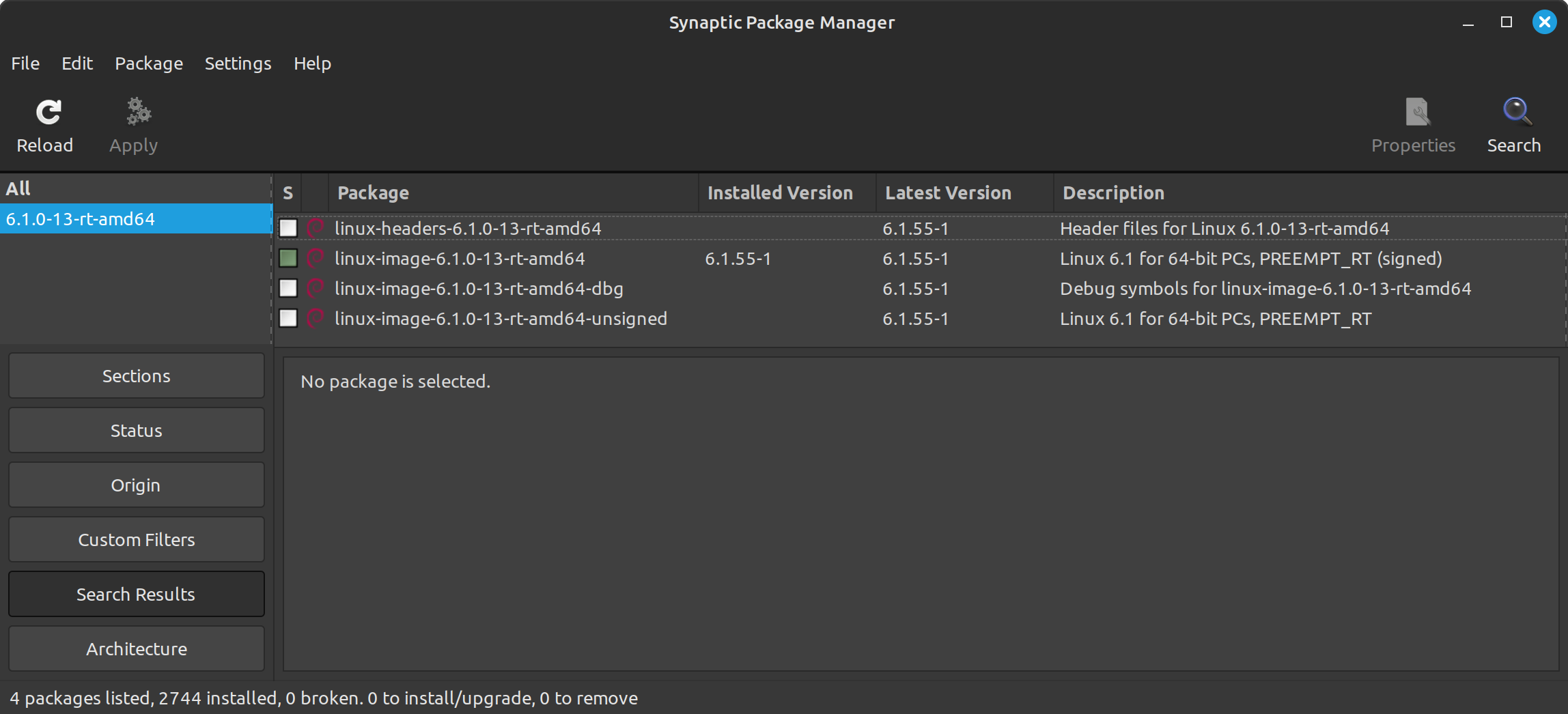The height and width of the screenshot is (714, 1568).
Task: Click latest version cell of the amd64-dbg row
Action: tap(916, 289)
